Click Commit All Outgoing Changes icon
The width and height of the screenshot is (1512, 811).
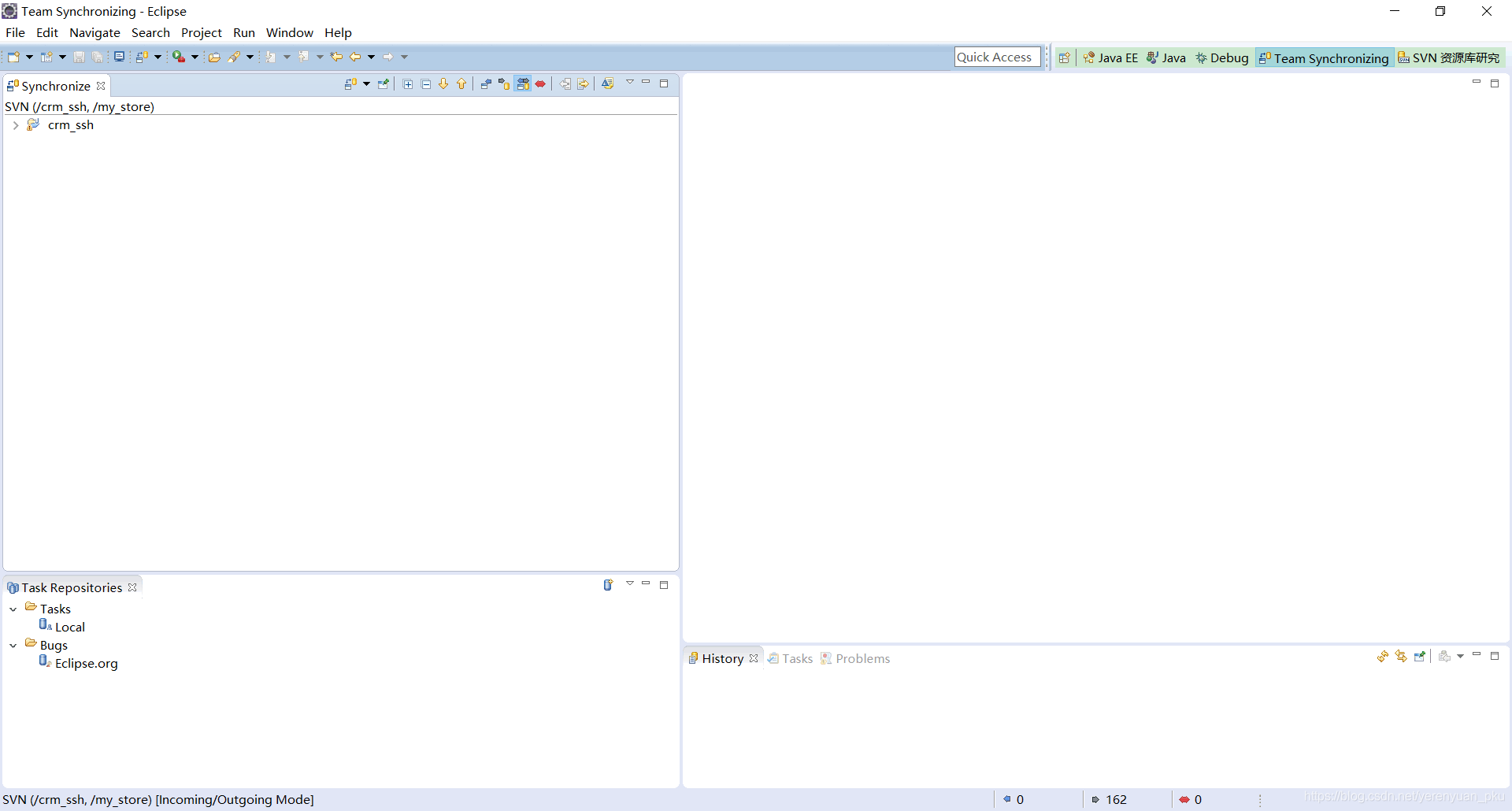(584, 84)
